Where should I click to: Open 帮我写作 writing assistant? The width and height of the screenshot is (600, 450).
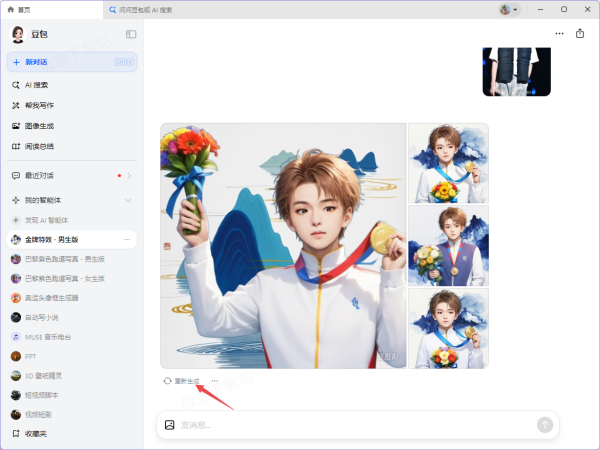tap(39, 105)
